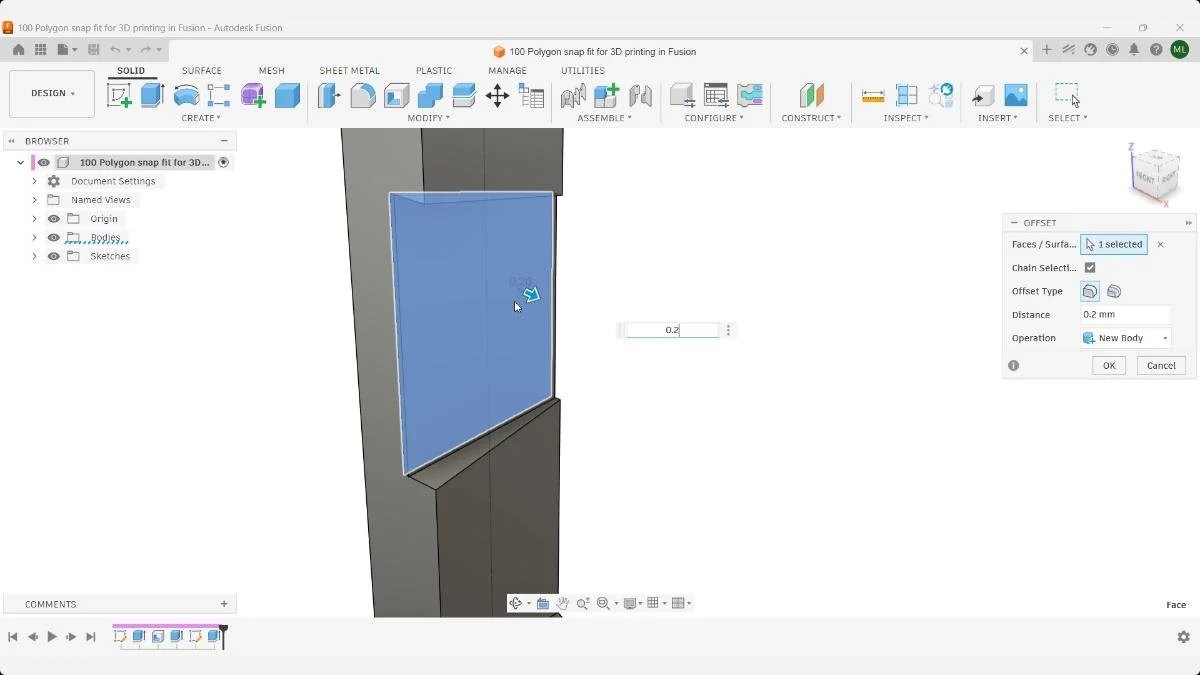Screen dimensions: 1200x675
Task: Expand the Document Settings tree node
Action: pyautogui.click(x=34, y=181)
